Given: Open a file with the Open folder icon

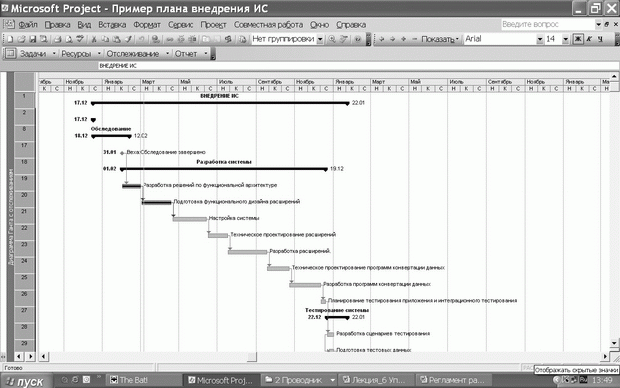Looking at the screenshot, I should pyautogui.click(x=21, y=39).
